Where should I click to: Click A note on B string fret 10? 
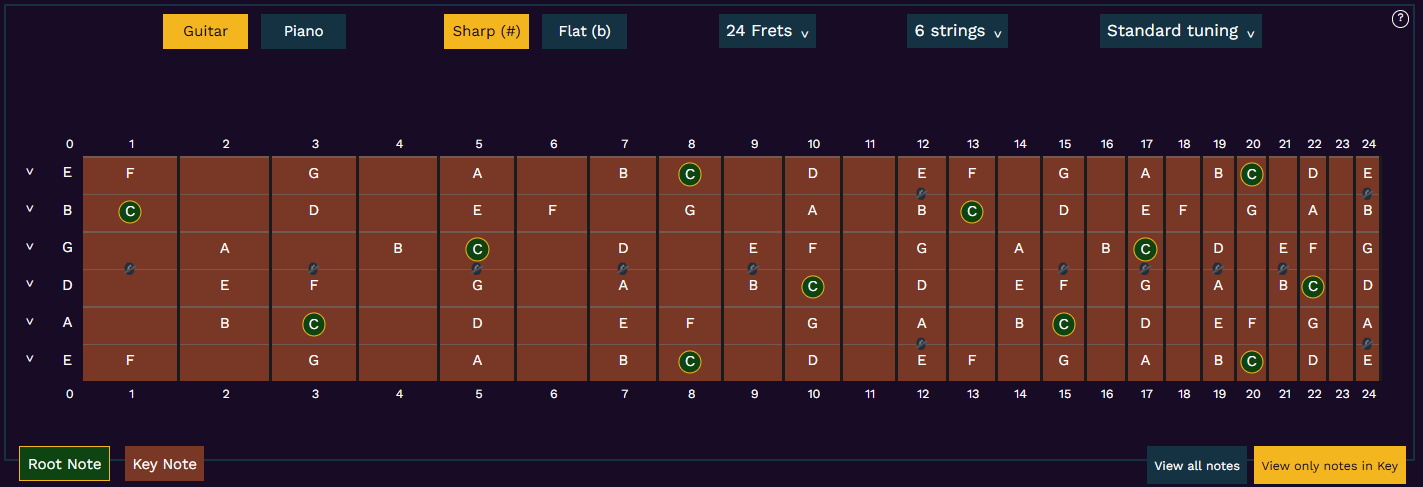813,211
